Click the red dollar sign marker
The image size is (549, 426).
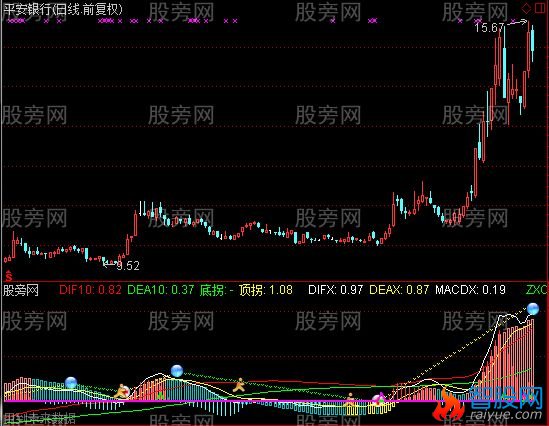pyautogui.click(x=9, y=276)
